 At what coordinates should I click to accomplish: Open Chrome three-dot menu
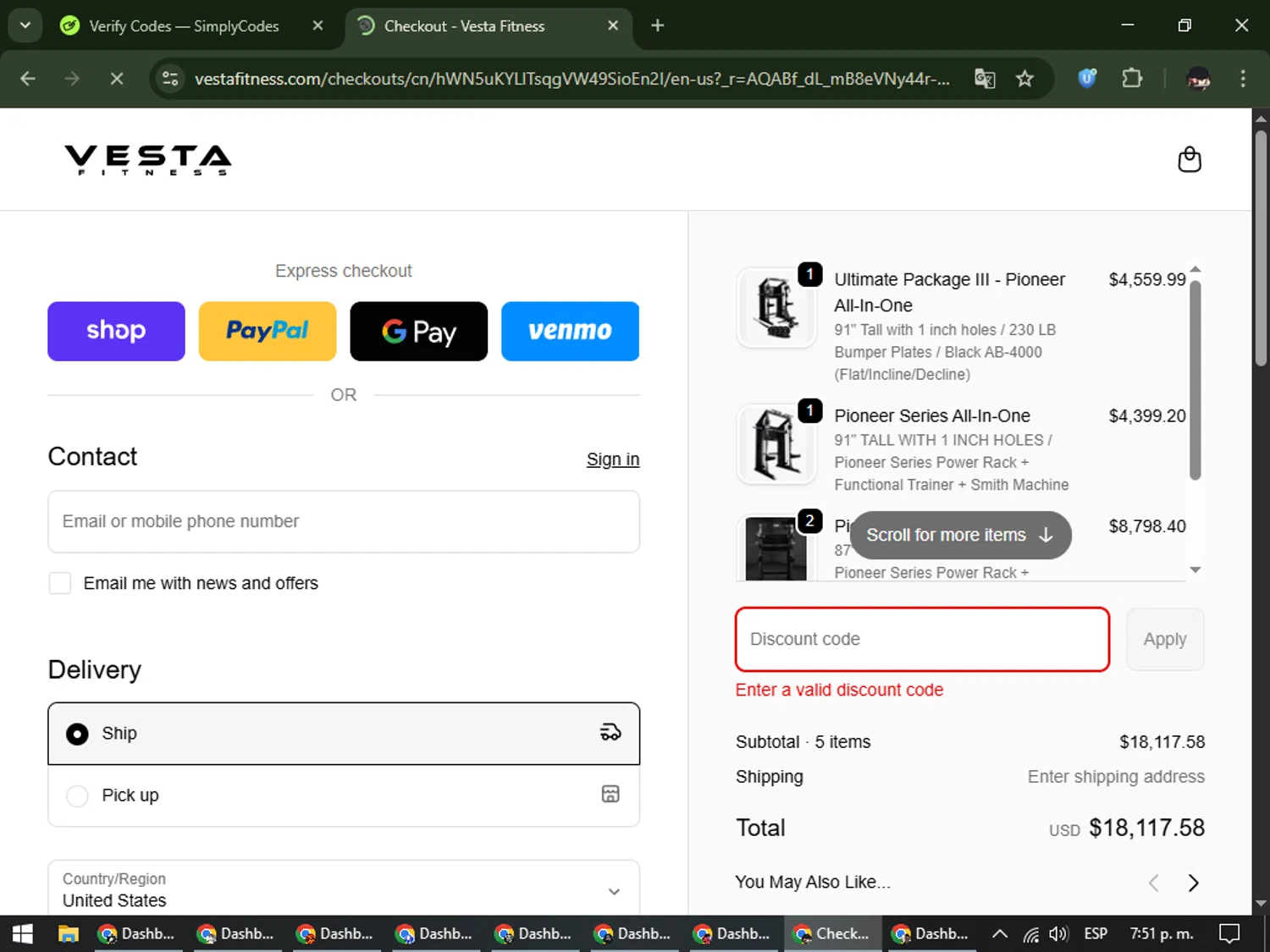pyautogui.click(x=1243, y=79)
